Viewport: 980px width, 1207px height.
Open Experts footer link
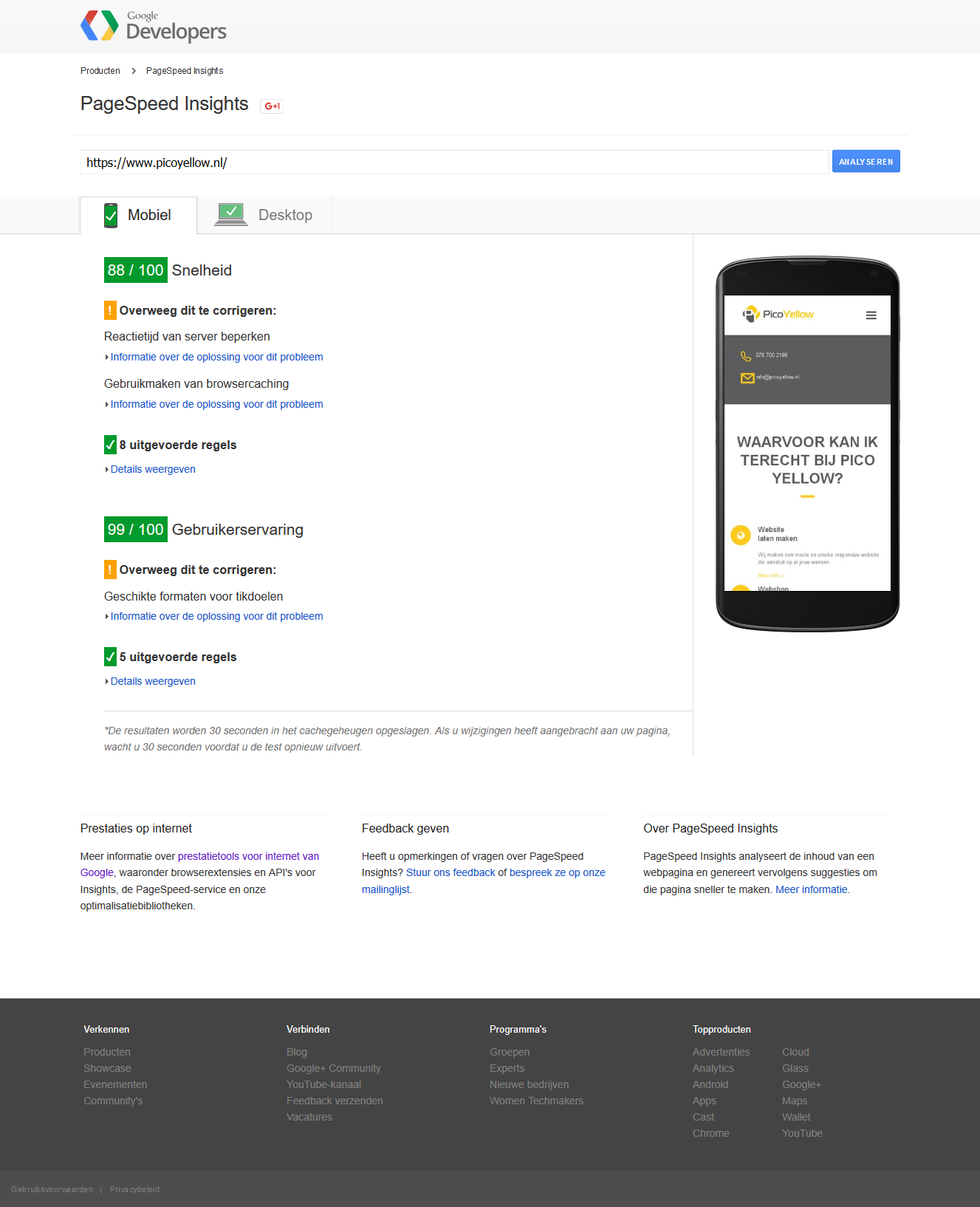(507, 1068)
